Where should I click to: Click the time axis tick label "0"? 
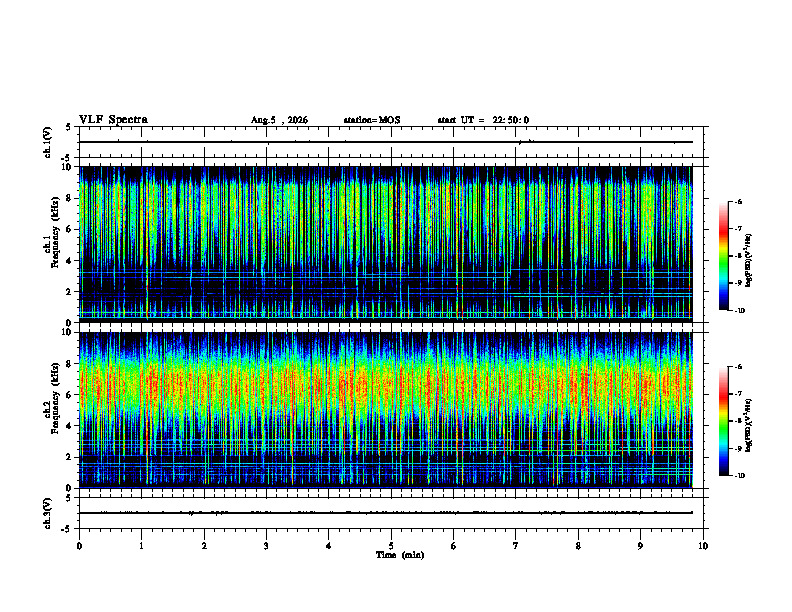[79, 546]
